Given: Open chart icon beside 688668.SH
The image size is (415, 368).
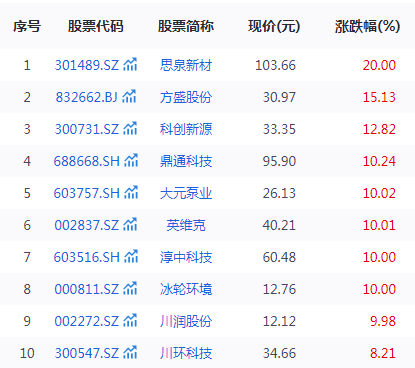Looking at the screenshot, I should pos(131,160).
